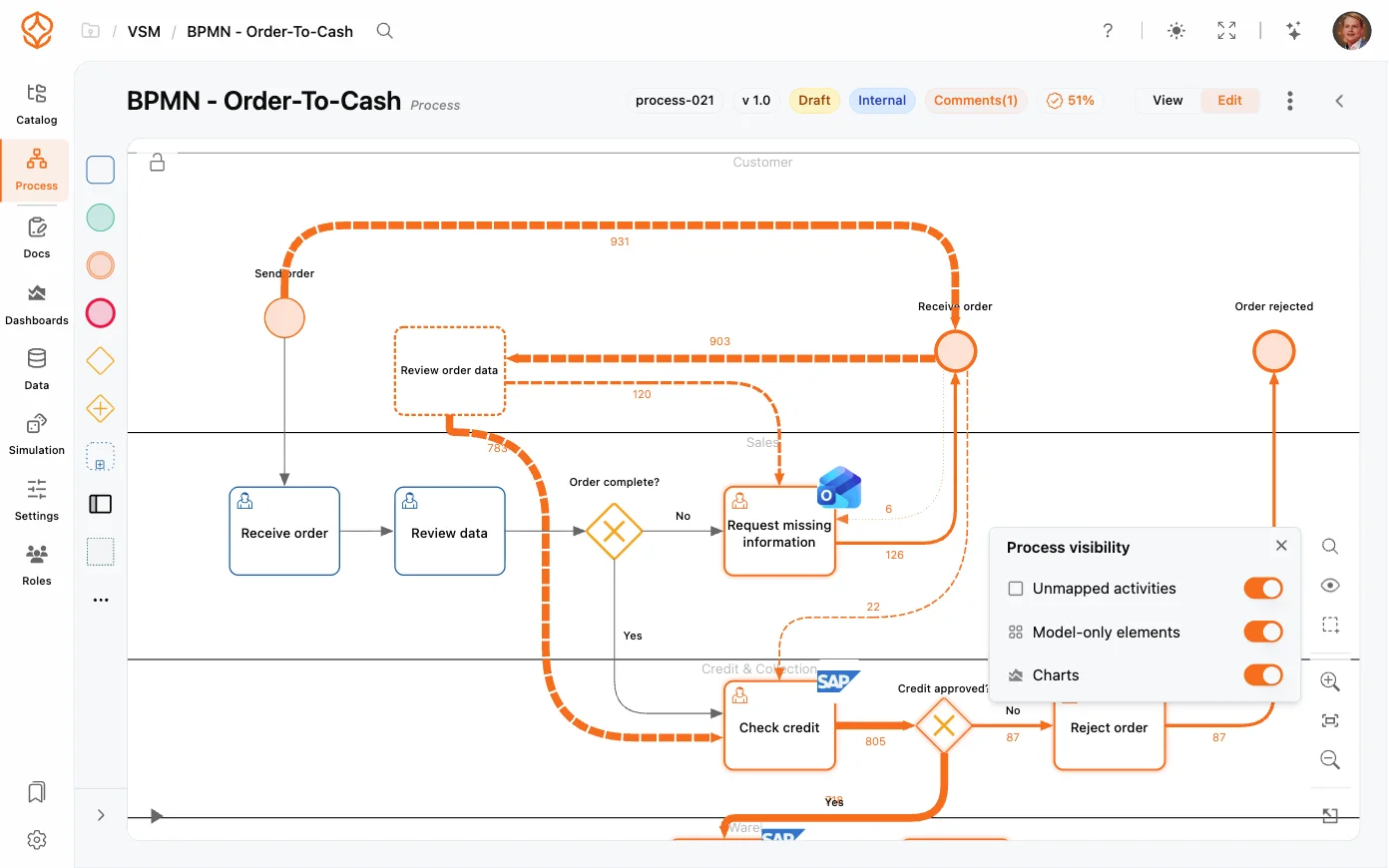Click the canvas search magnifier icon
The height and width of the screenshot is (868, 1389).
pos(1330,547)
